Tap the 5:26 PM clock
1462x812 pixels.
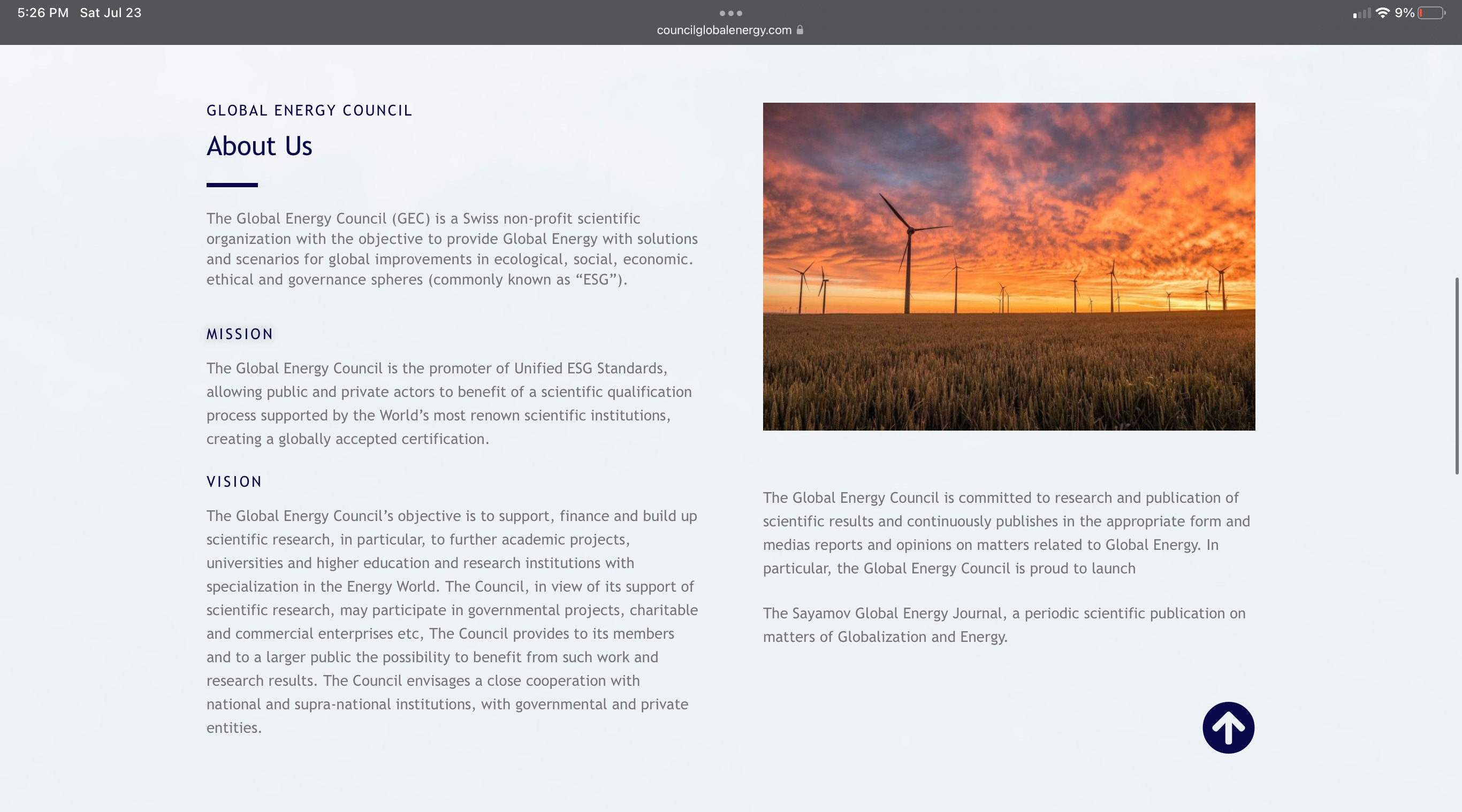43,12
